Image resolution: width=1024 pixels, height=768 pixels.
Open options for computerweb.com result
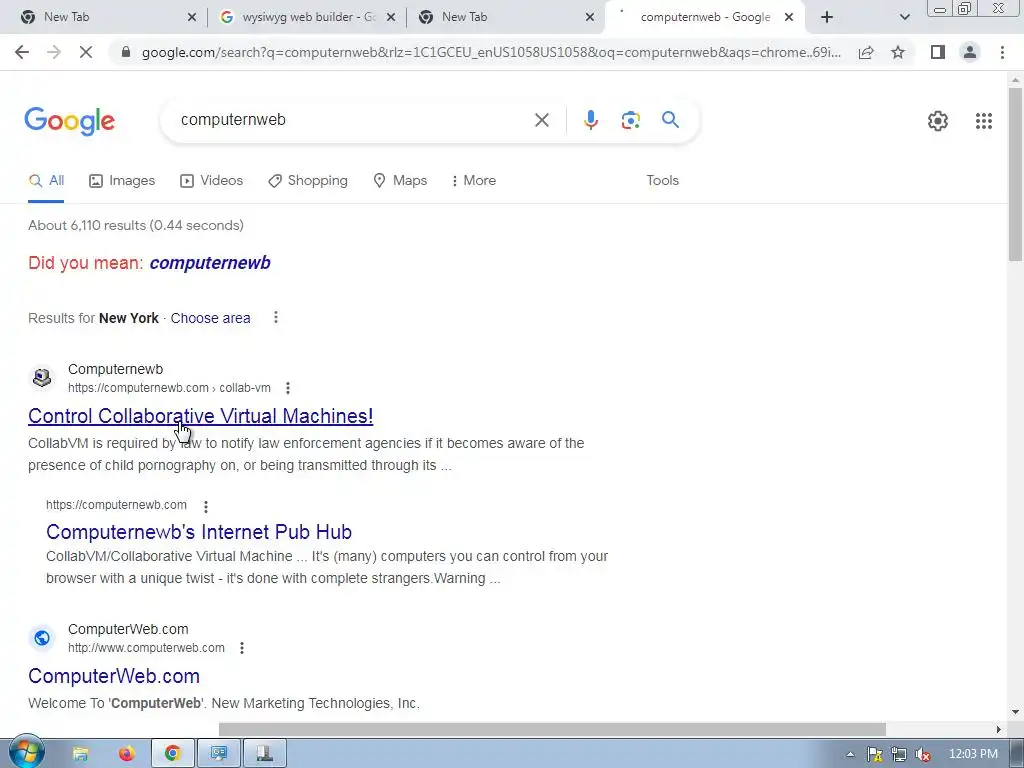(242, 648)
